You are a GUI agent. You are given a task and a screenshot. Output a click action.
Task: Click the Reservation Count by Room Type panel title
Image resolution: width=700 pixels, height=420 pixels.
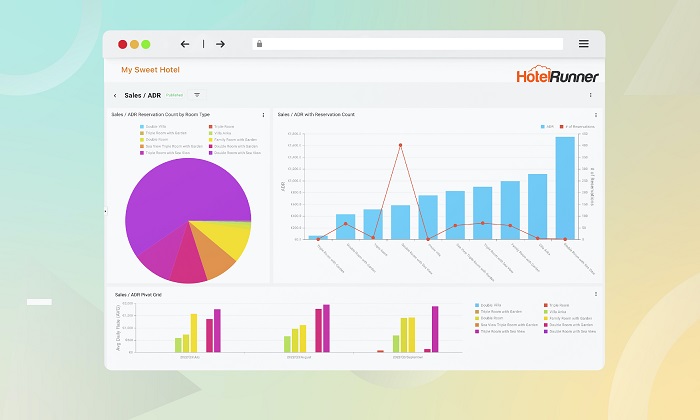[160, 115]
